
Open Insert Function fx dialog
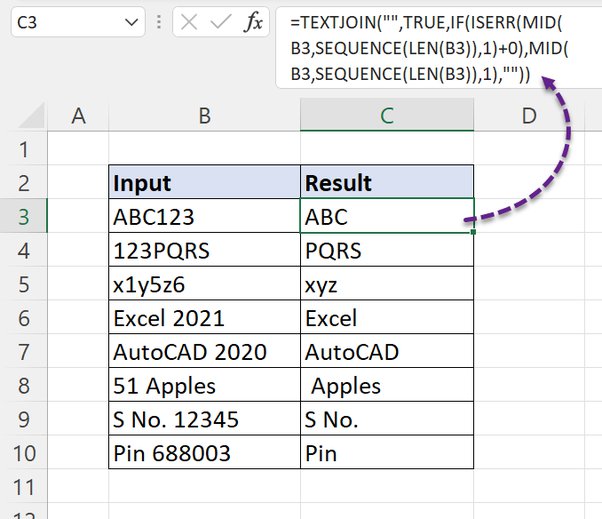pos(253,22)
